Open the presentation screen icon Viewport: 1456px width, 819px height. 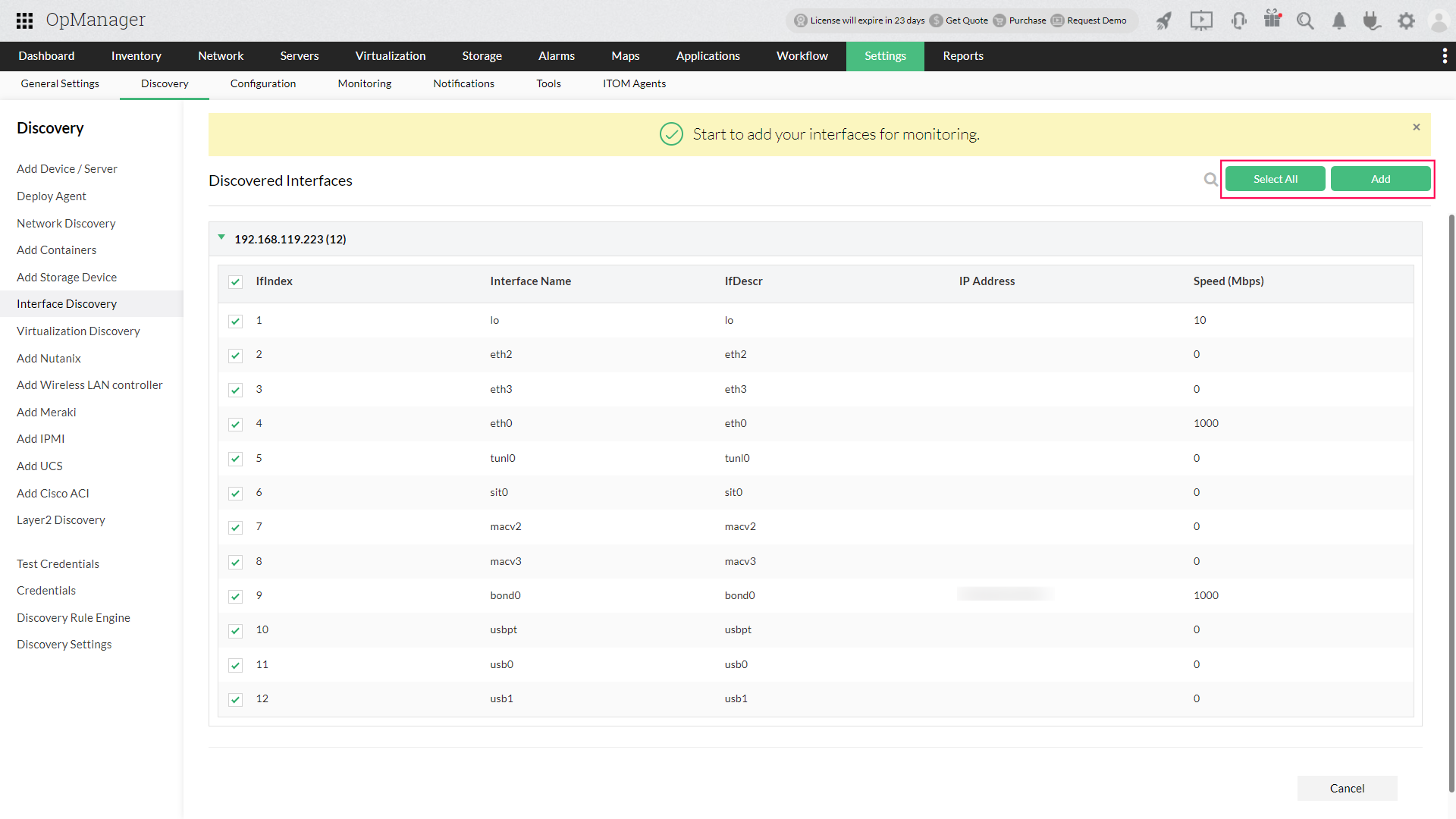pos(1201,20)
